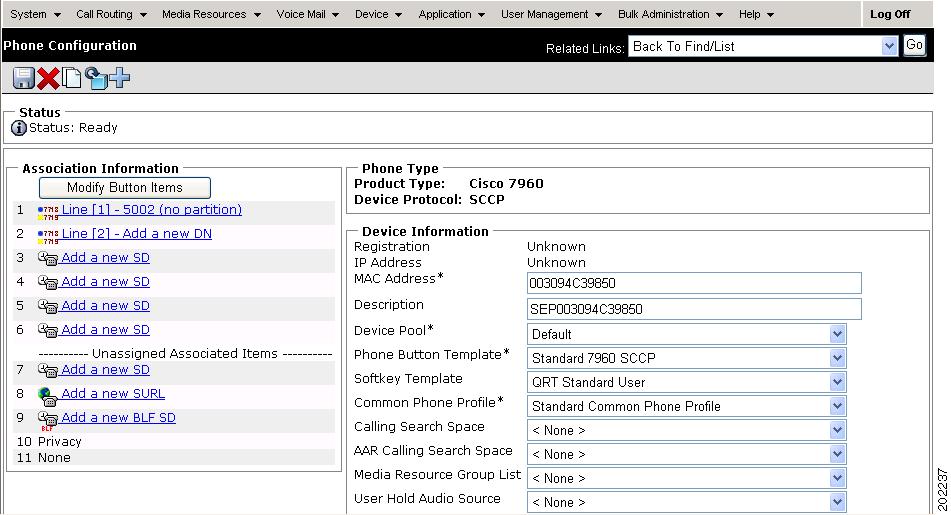Click the blue plus Add New icon
The image size is (951, 515).
(x=120, y=78)
